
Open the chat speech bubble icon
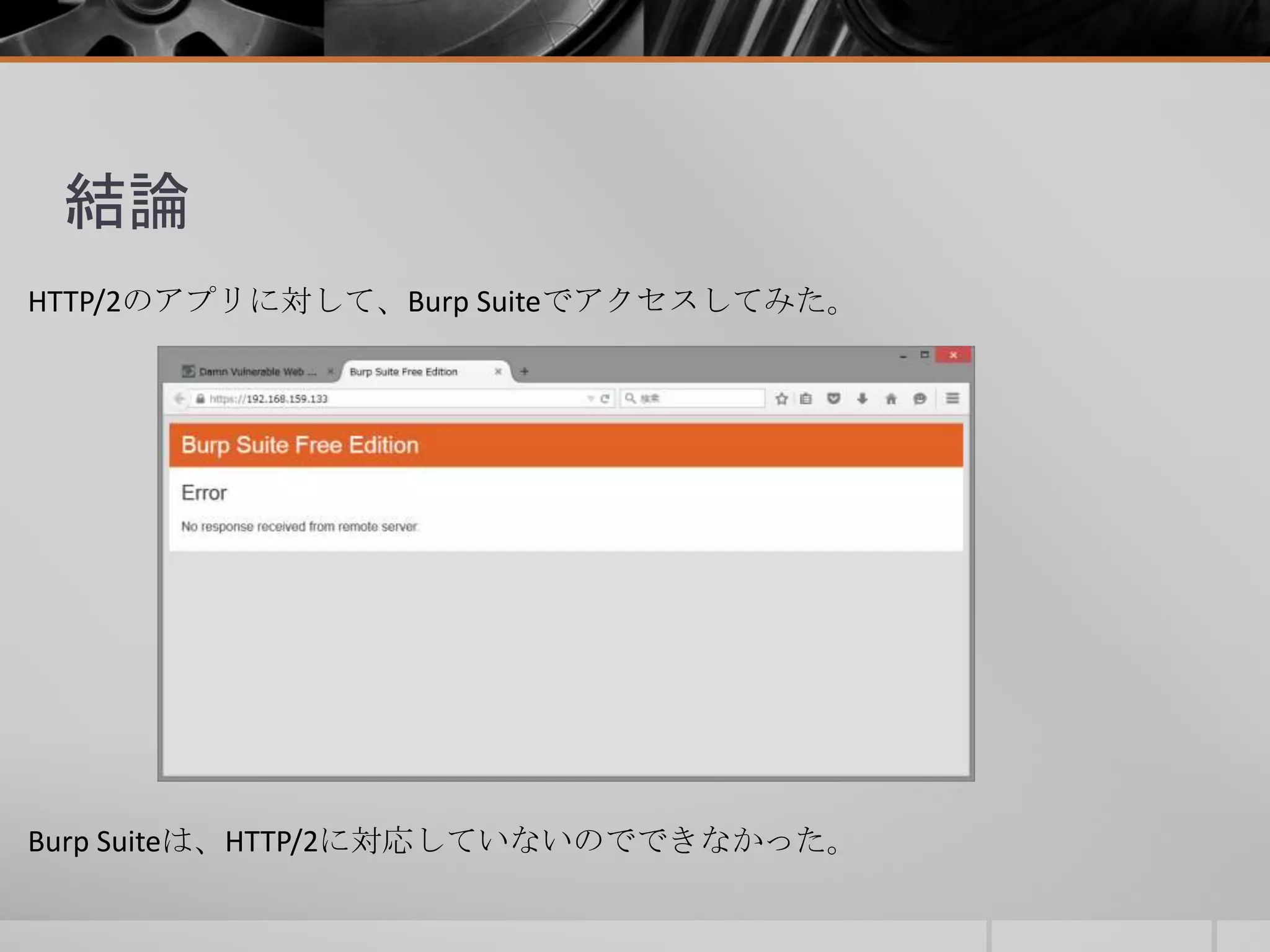point(920,399)
